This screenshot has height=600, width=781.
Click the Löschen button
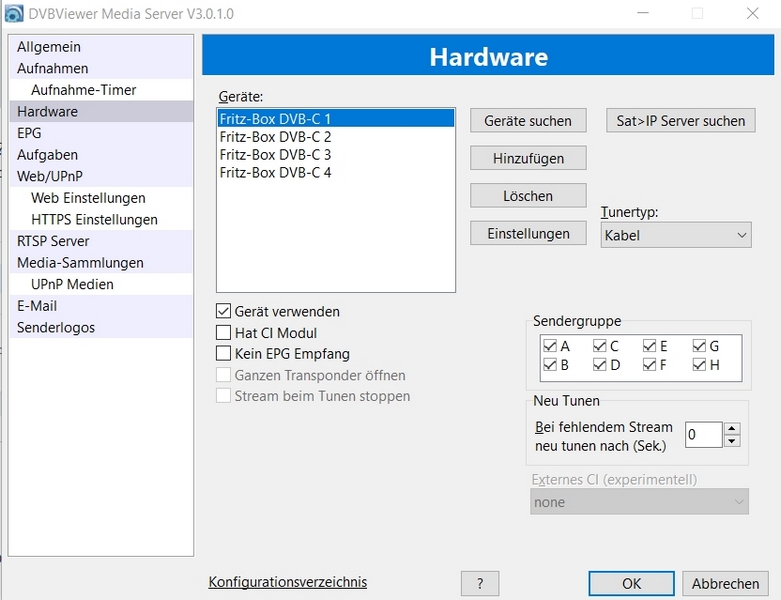pos(528,196)
